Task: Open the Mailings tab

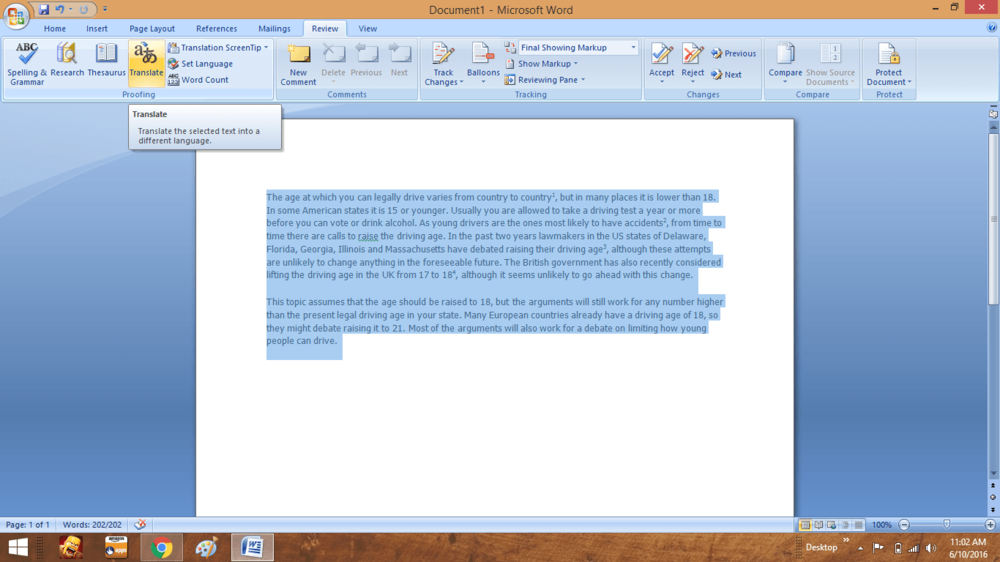Action: click(x=274, y=29)
